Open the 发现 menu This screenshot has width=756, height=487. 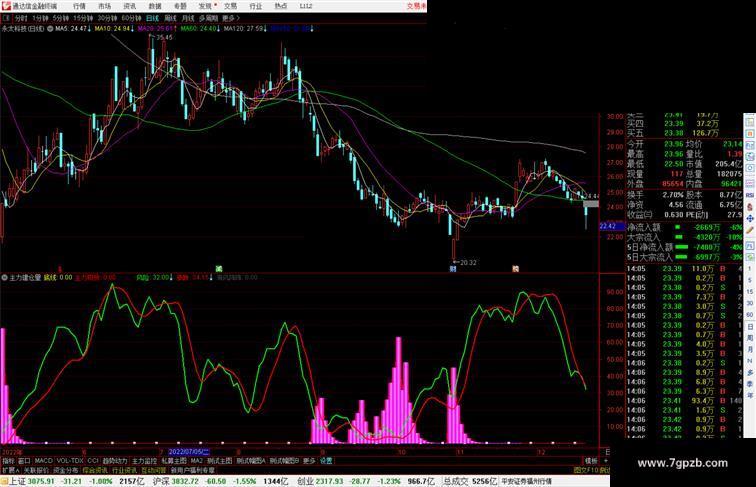(205, 6)
